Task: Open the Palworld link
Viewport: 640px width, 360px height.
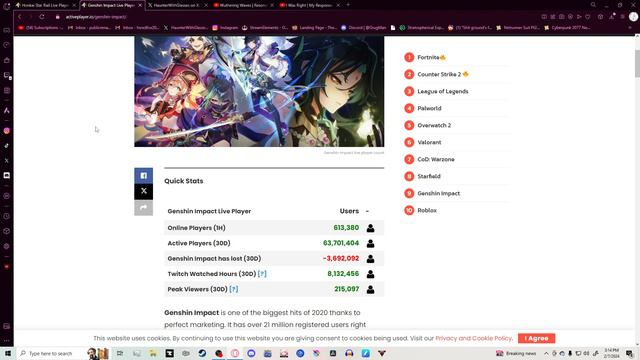Action: pos(429,108)
